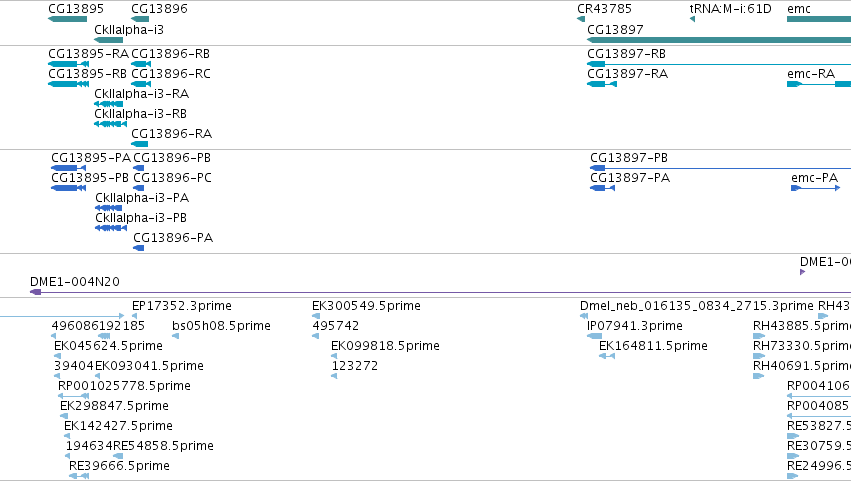This screenshot has height=481, width=851.
Task: Select the IP07941.3prime EST glyph
Action: pos(594,336)
